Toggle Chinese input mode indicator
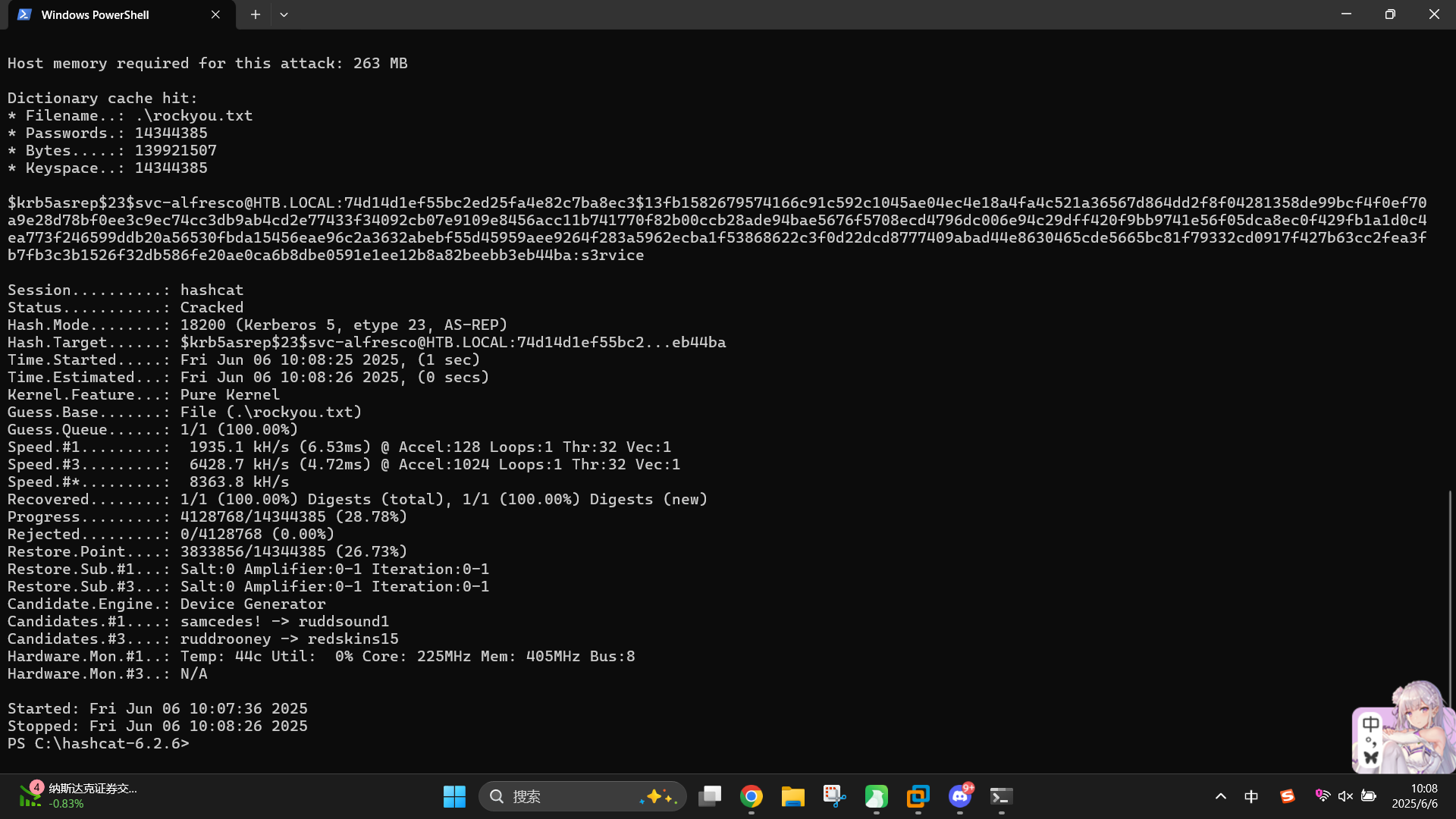The image size is (1456, 819). pyautogui.click(x=1251, y=796)
